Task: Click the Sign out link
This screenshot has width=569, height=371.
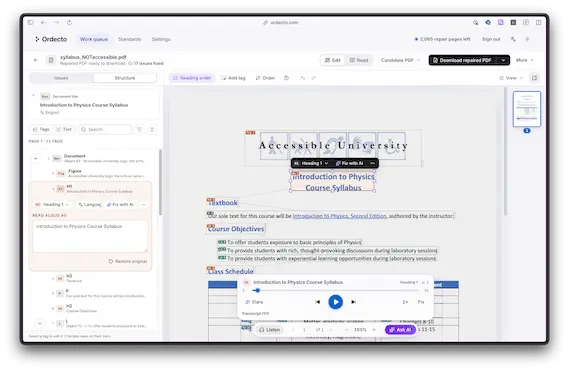Action: 491,39
